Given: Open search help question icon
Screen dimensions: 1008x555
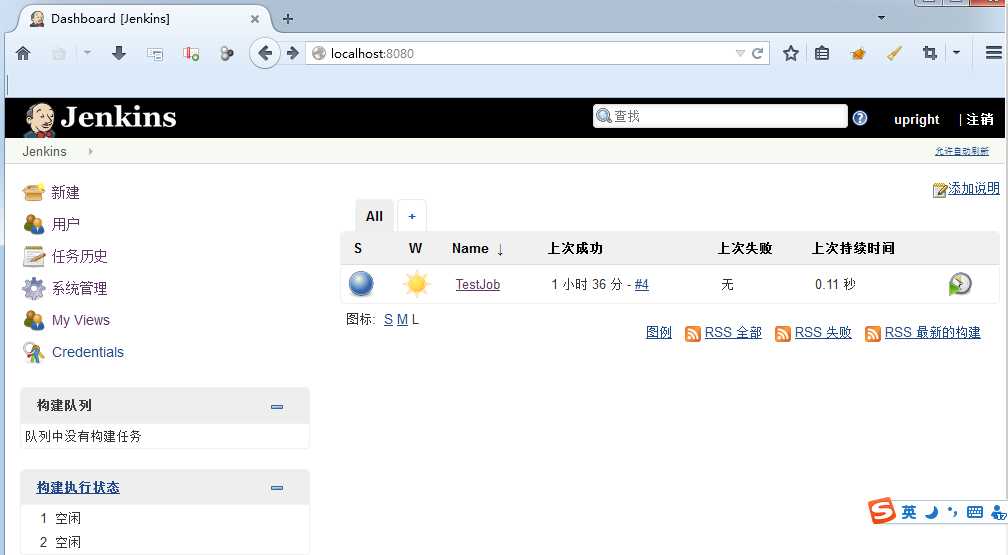Looking at the screenshot, I should coord(860,118).
